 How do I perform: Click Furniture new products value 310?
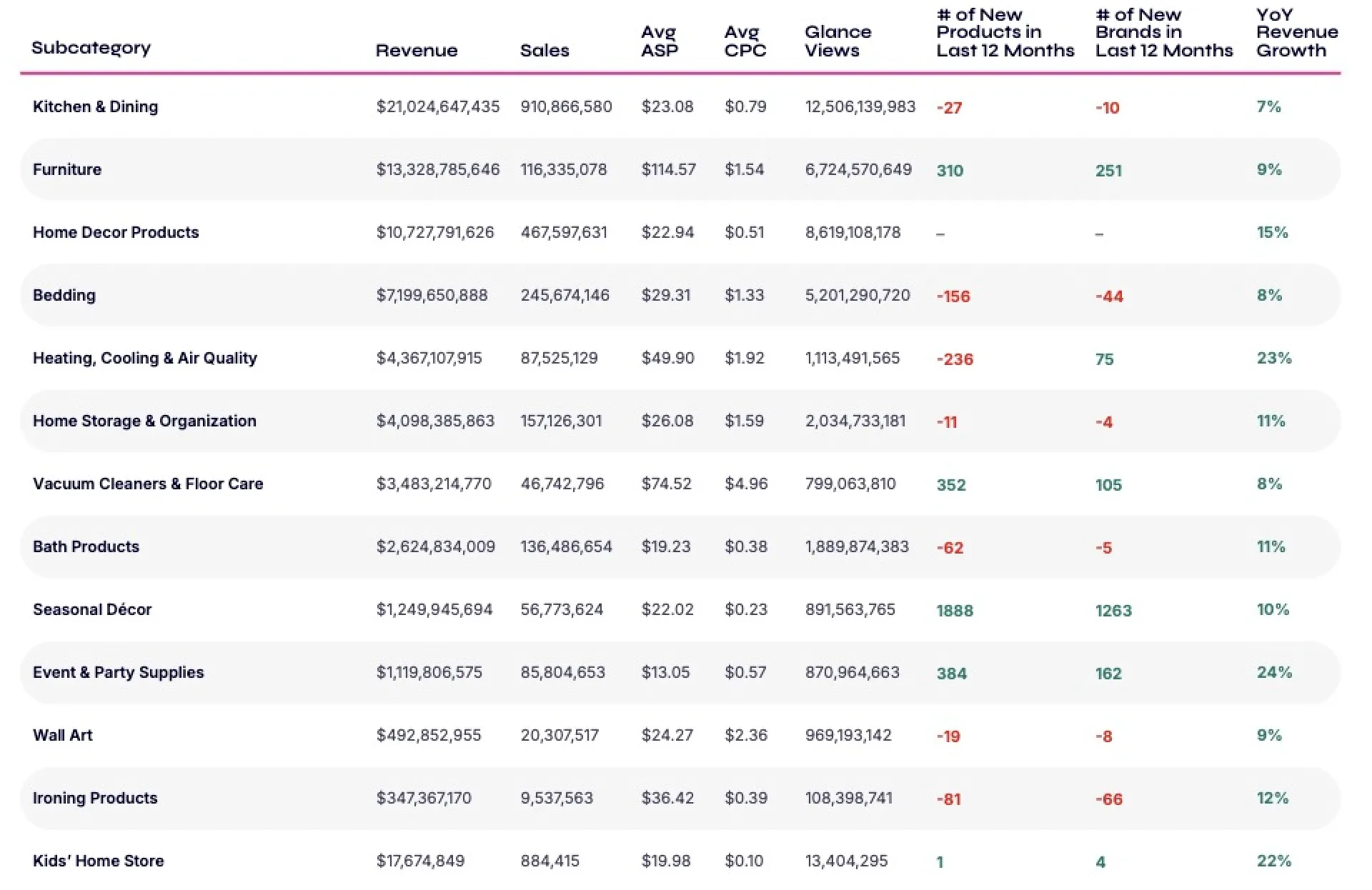point(950,171)
